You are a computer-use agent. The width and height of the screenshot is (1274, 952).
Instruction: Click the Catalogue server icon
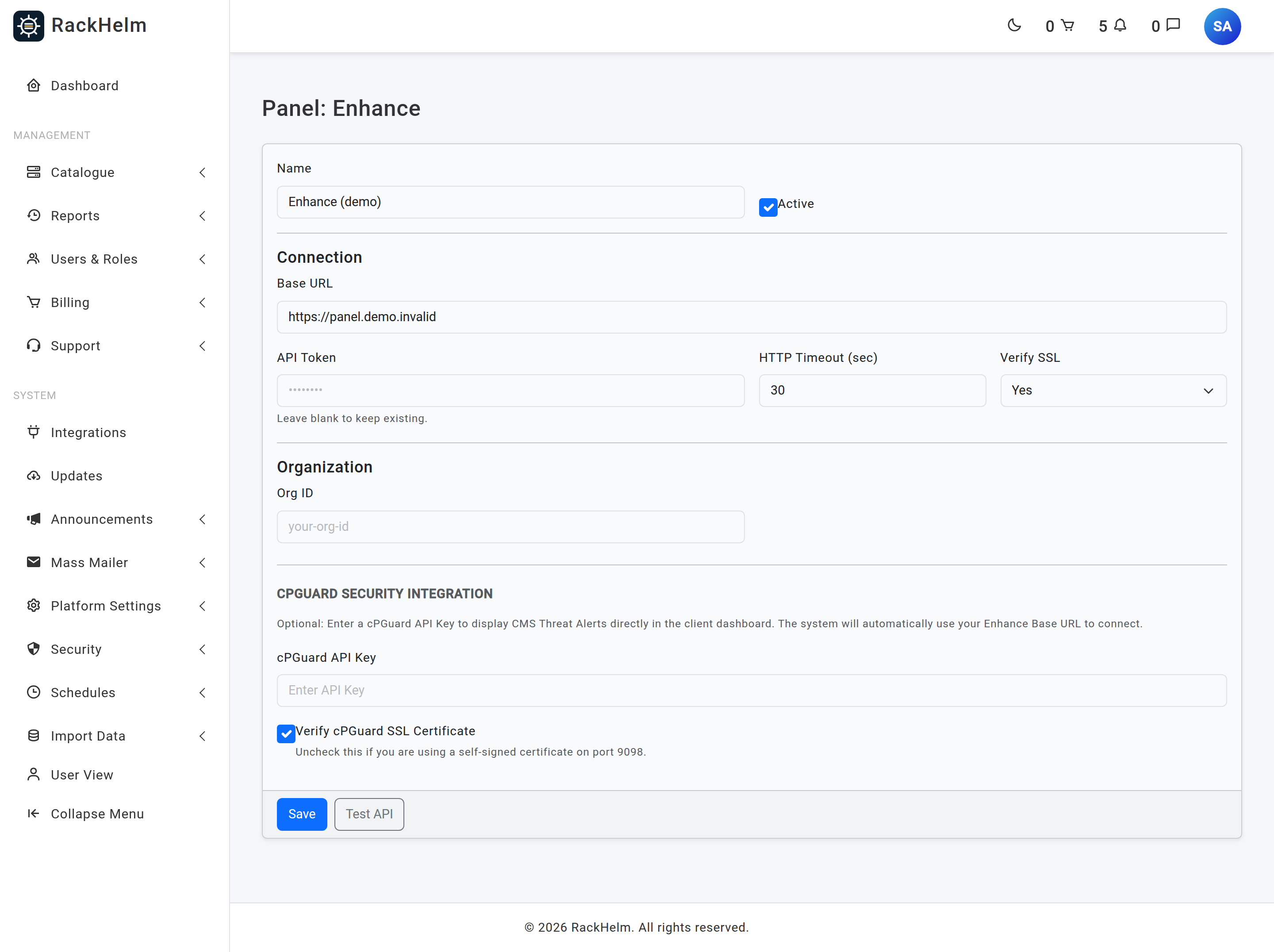point(34,172)
